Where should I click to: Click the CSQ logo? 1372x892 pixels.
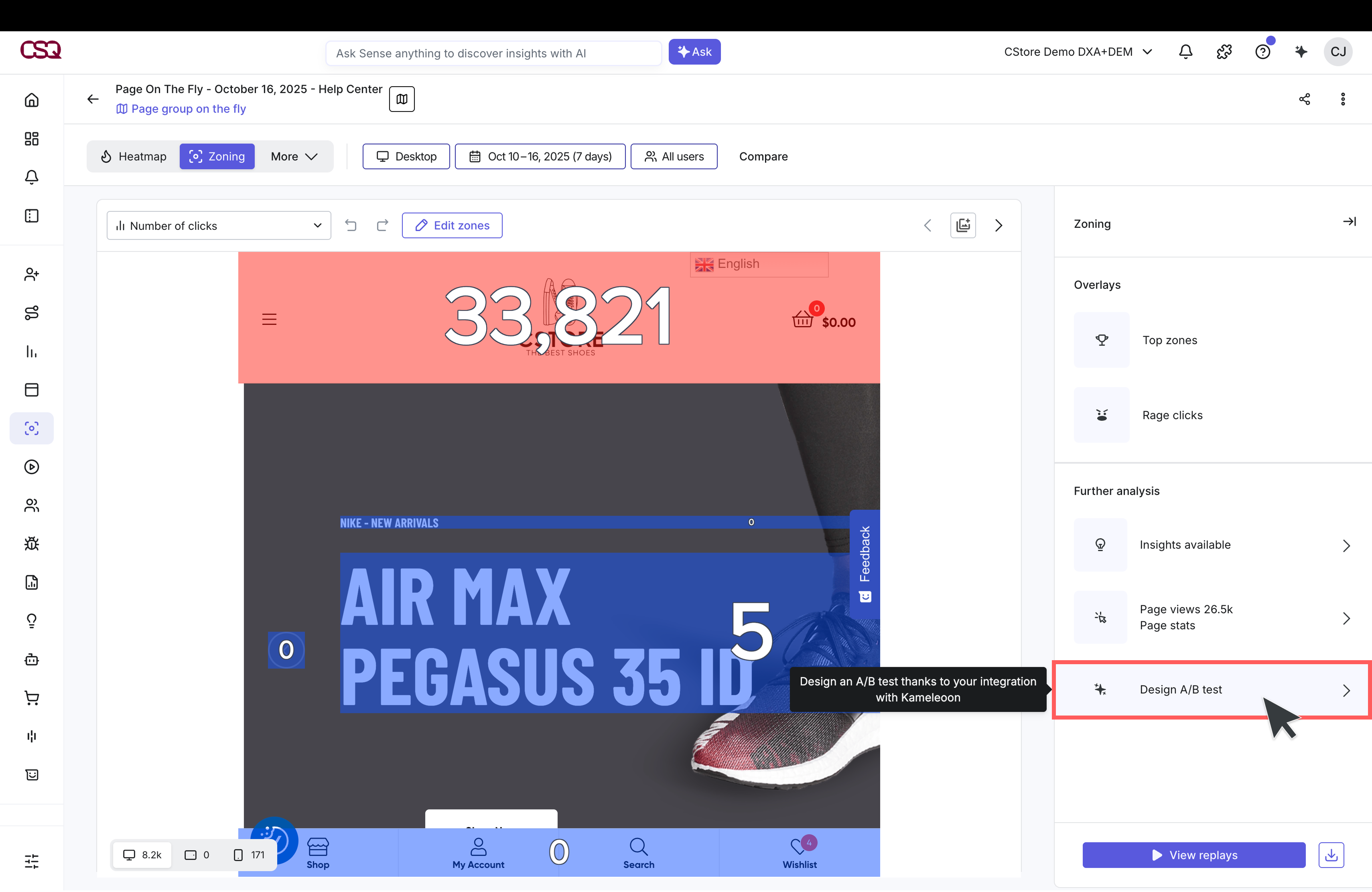coord(41,50)
